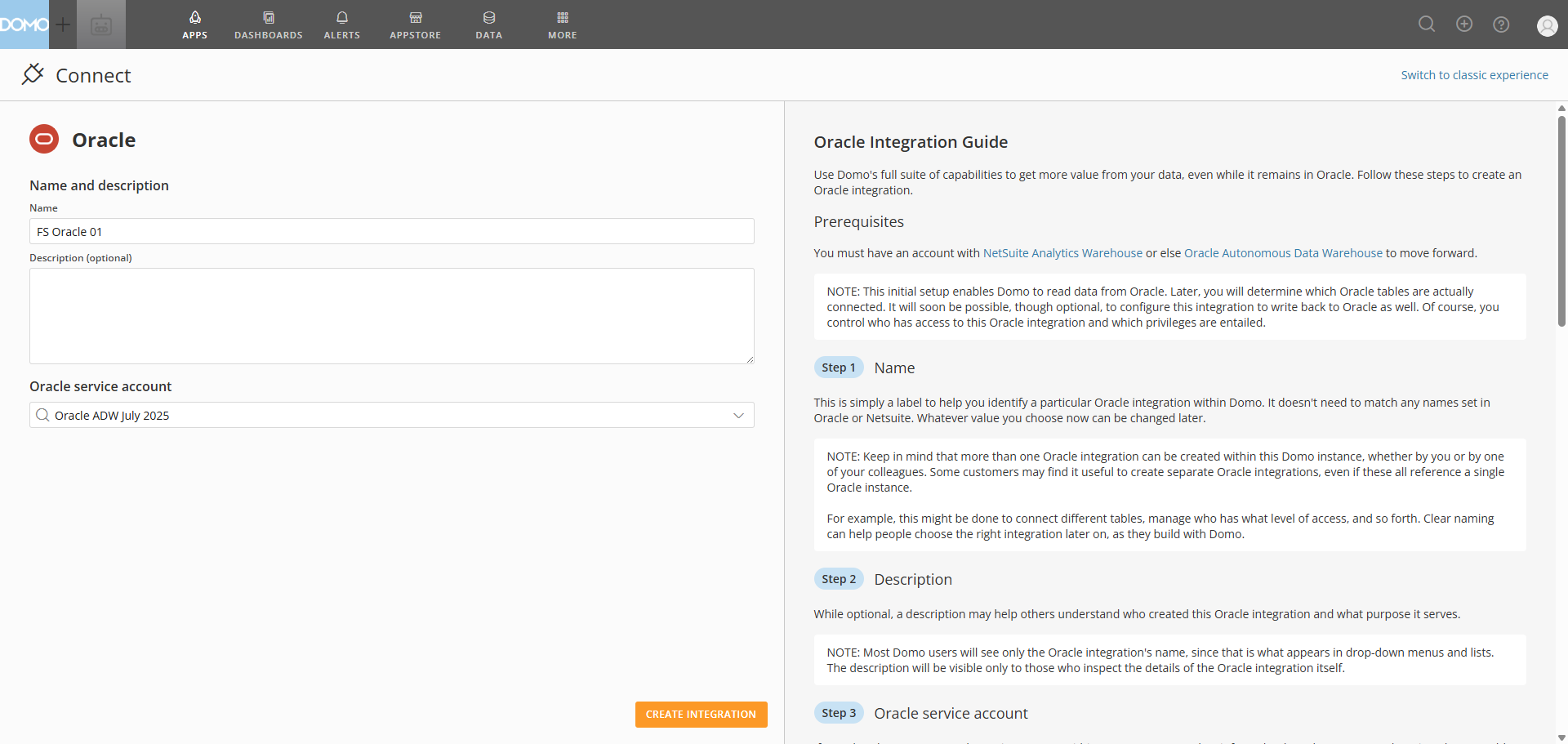Click the Oracle service account form label
1568x744 pixels.
[100, 386]
